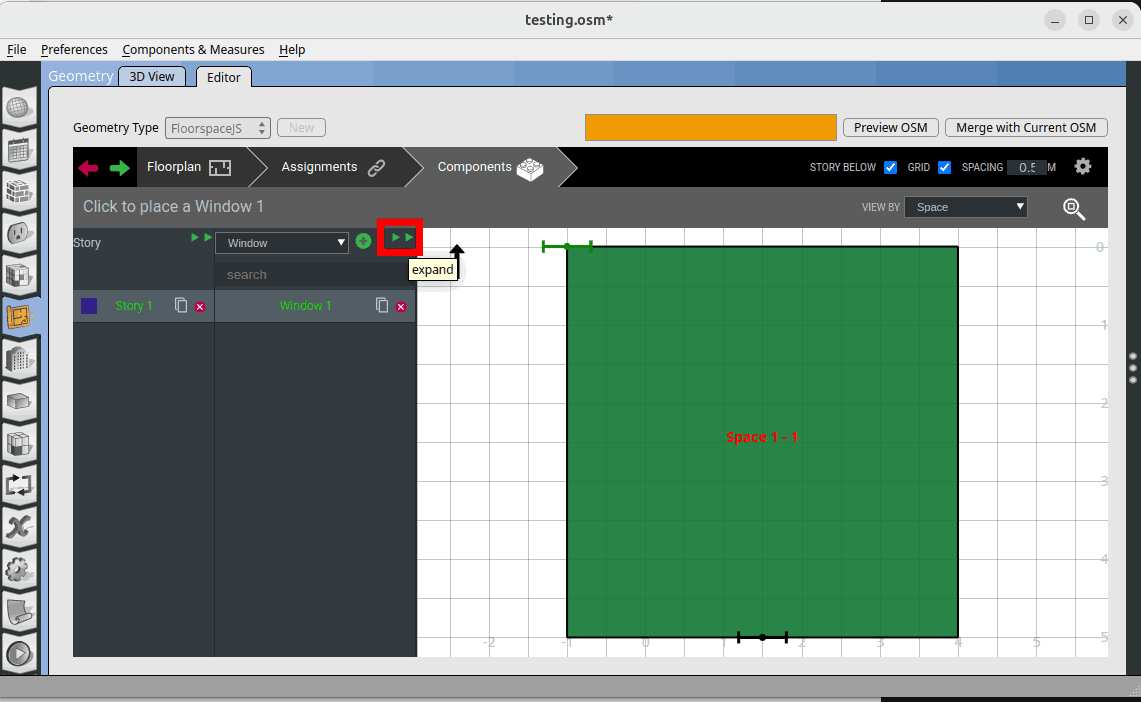Delete Window 1 with red X

[x=401, y=306]
